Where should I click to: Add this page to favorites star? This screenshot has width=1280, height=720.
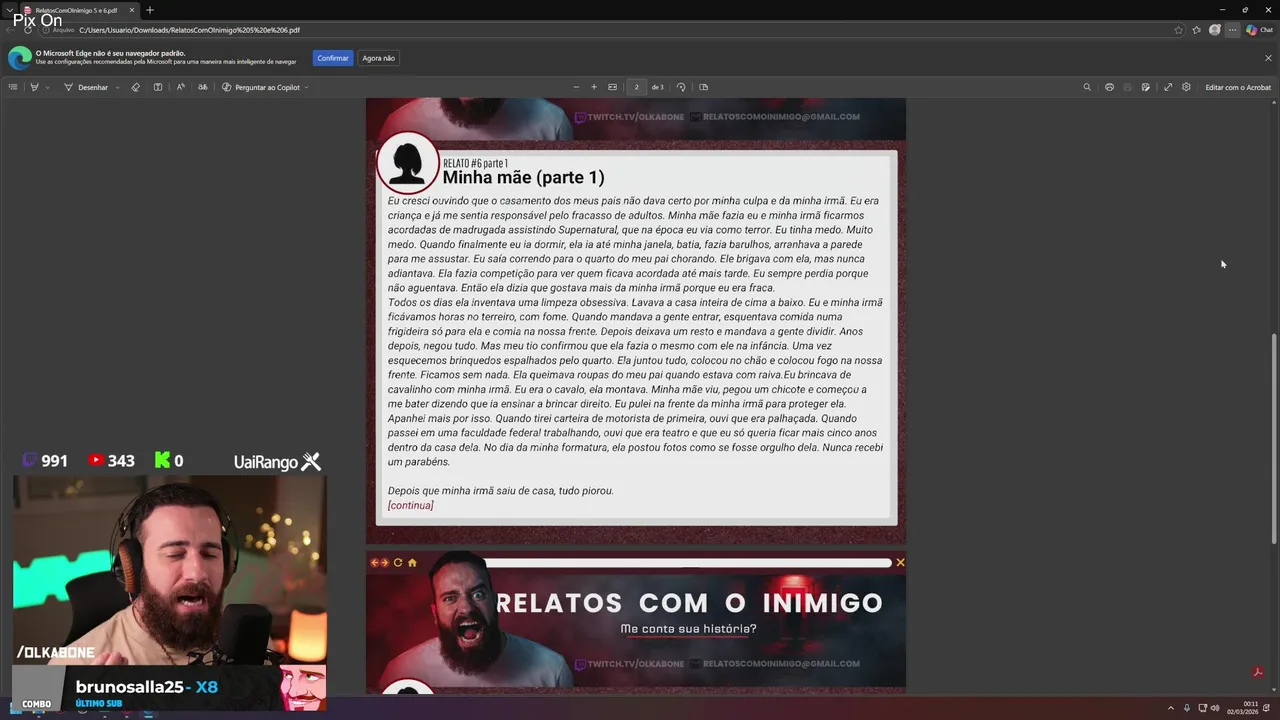(1179, 30)
